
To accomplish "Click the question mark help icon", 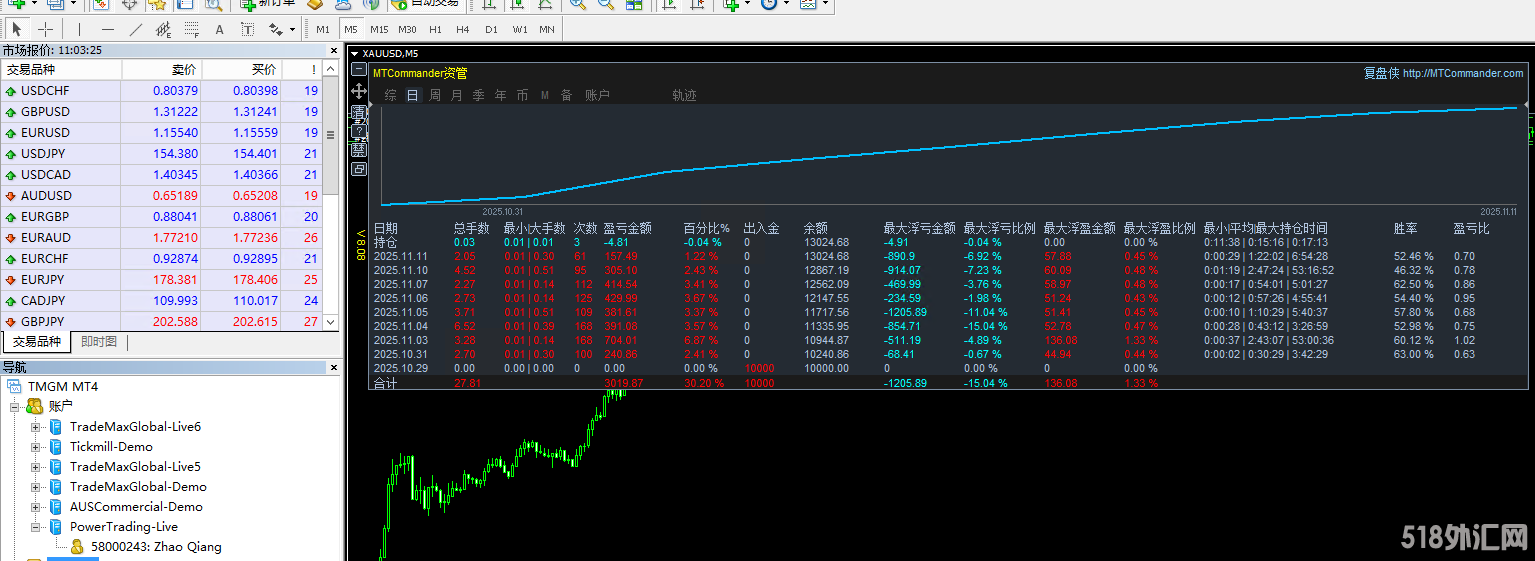I will pyautogui.click(x=358, y=131).
